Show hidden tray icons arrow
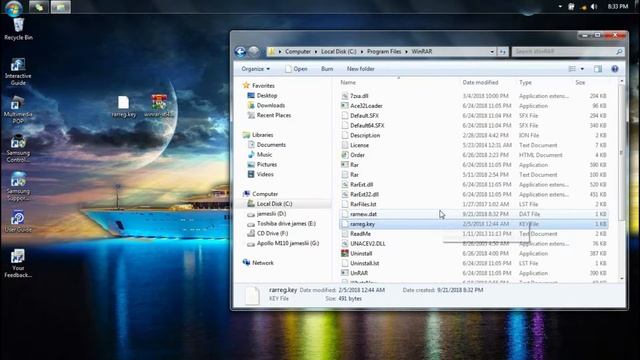 tap(560, 7)
